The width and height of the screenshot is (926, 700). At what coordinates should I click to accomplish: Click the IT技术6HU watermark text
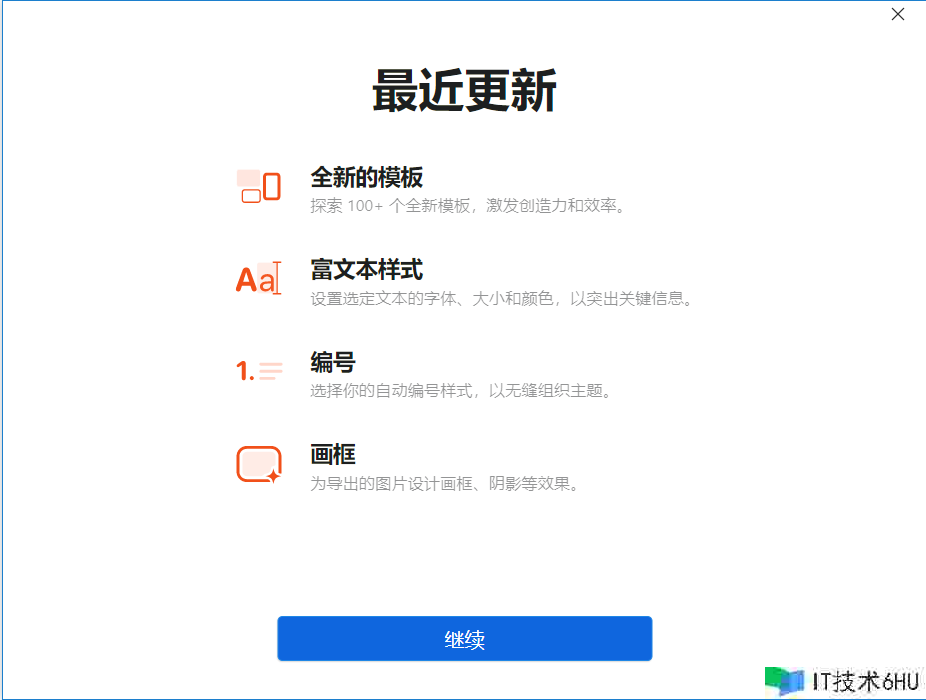pyautogui.click(x=864, y=682)
